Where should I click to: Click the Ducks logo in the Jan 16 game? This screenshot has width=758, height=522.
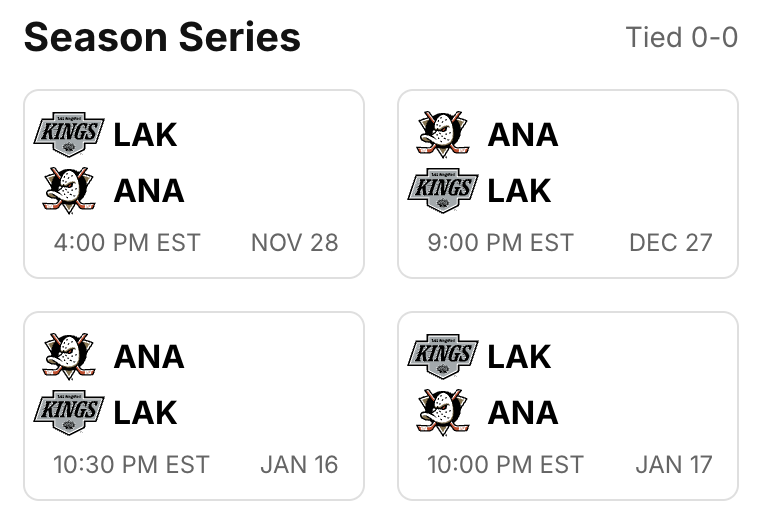coord(69,356)
